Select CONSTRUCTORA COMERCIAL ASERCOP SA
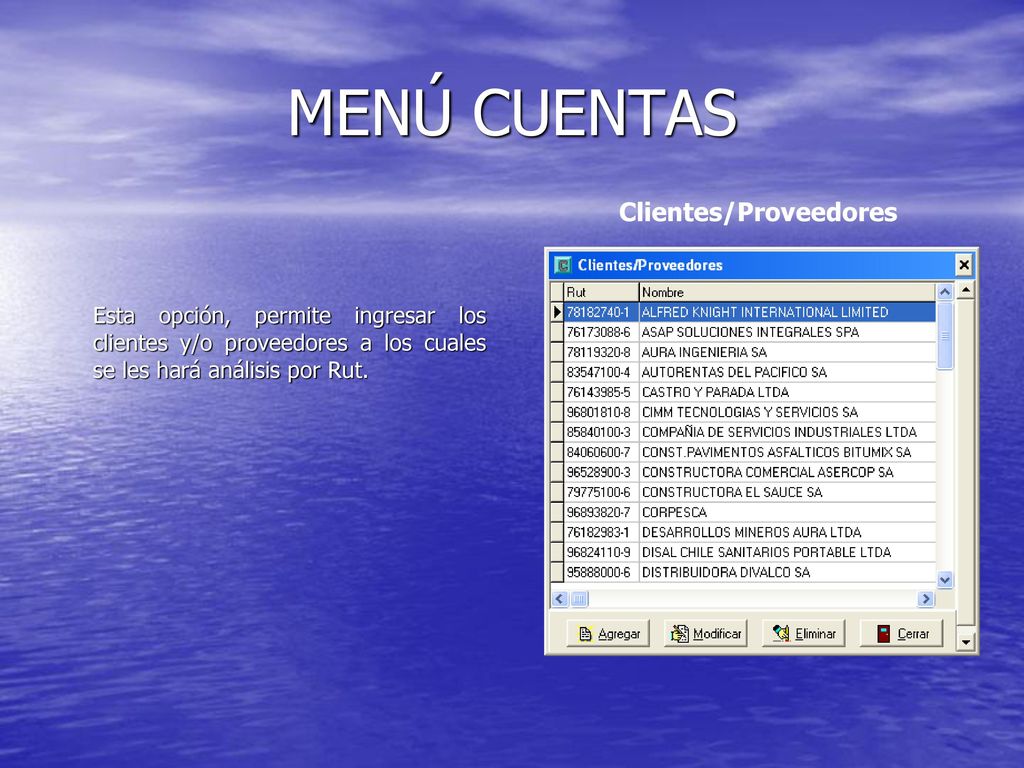This screenshot has height=768, width=1024. coord(787,472)
